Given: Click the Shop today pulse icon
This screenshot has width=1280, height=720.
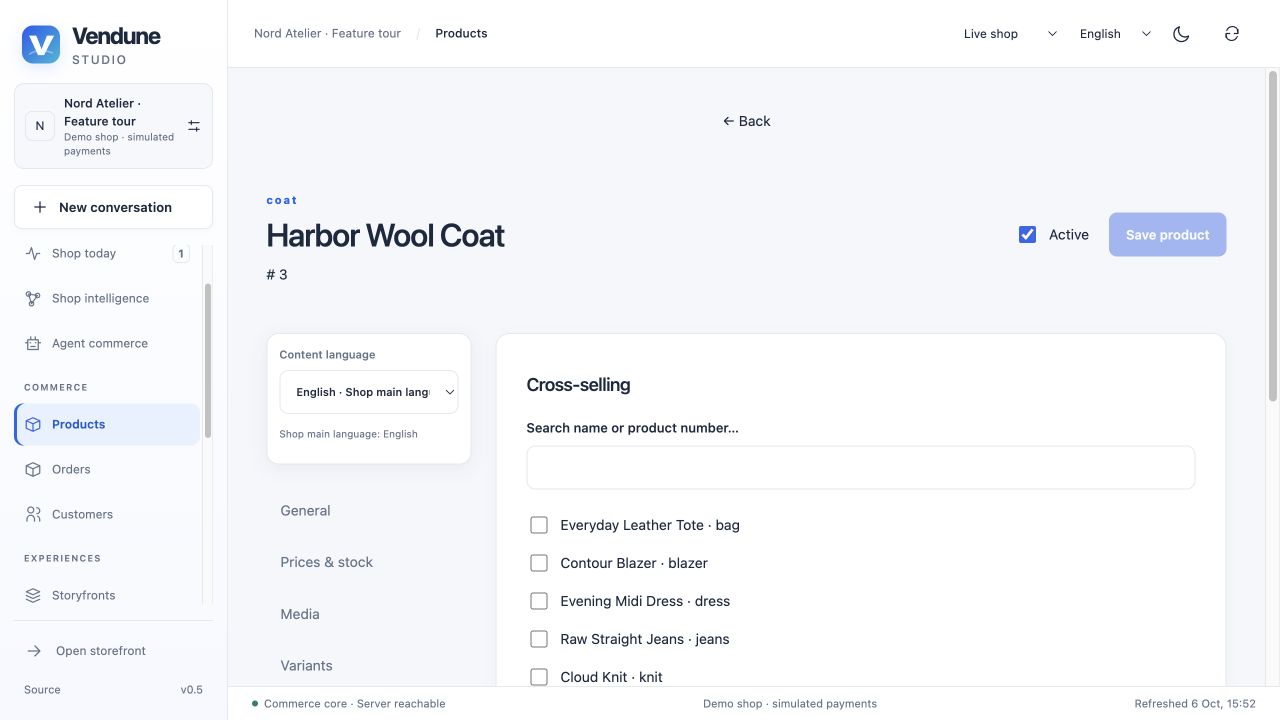Looking at the screenshot, I should point(33,253).
